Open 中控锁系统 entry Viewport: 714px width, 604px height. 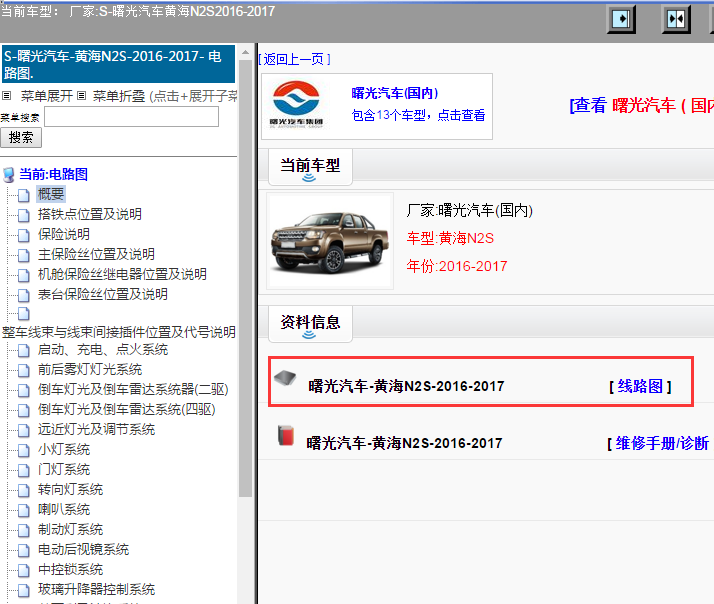tap(70, 570)
